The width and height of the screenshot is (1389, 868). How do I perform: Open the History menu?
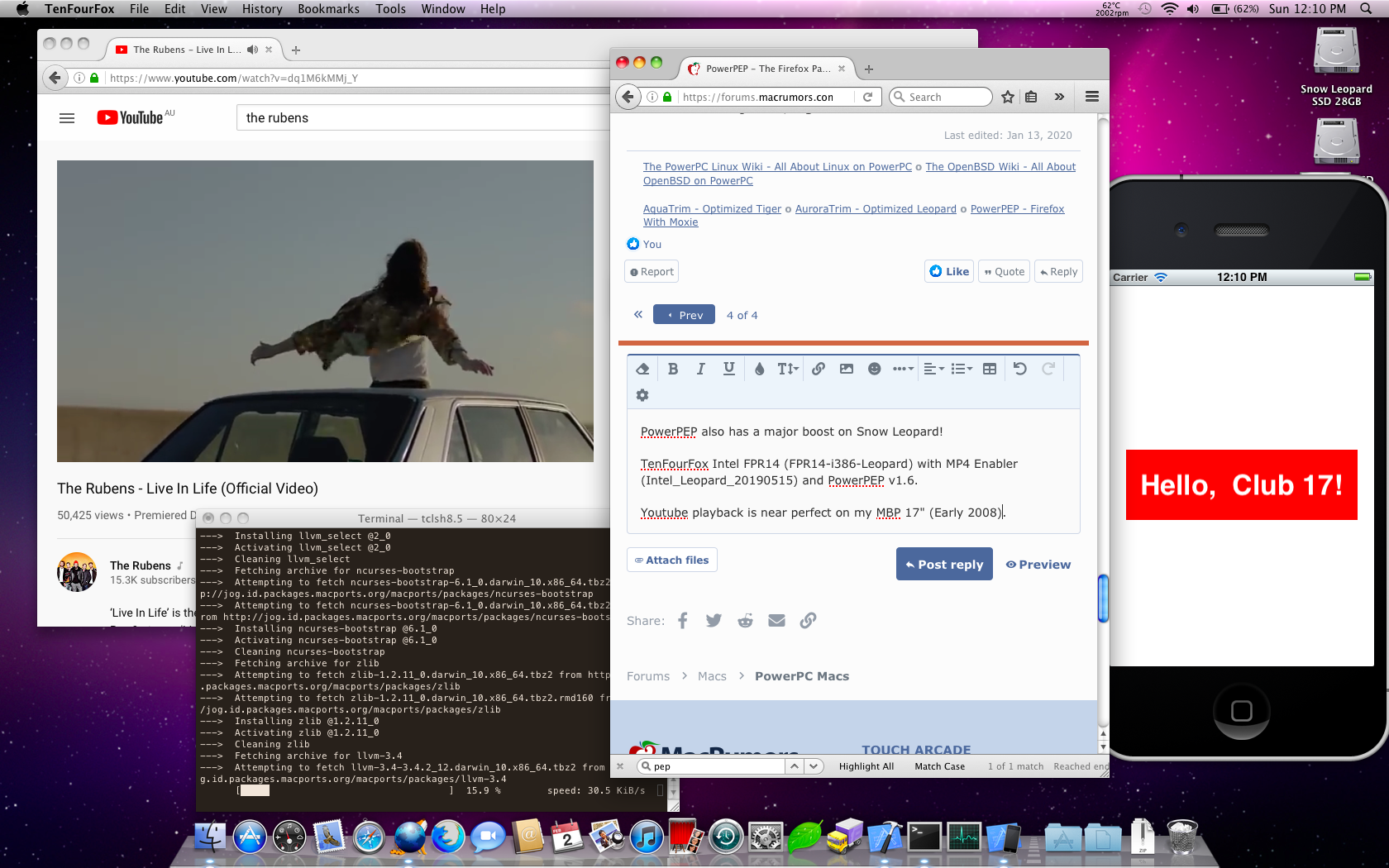(x=262, y=9)
